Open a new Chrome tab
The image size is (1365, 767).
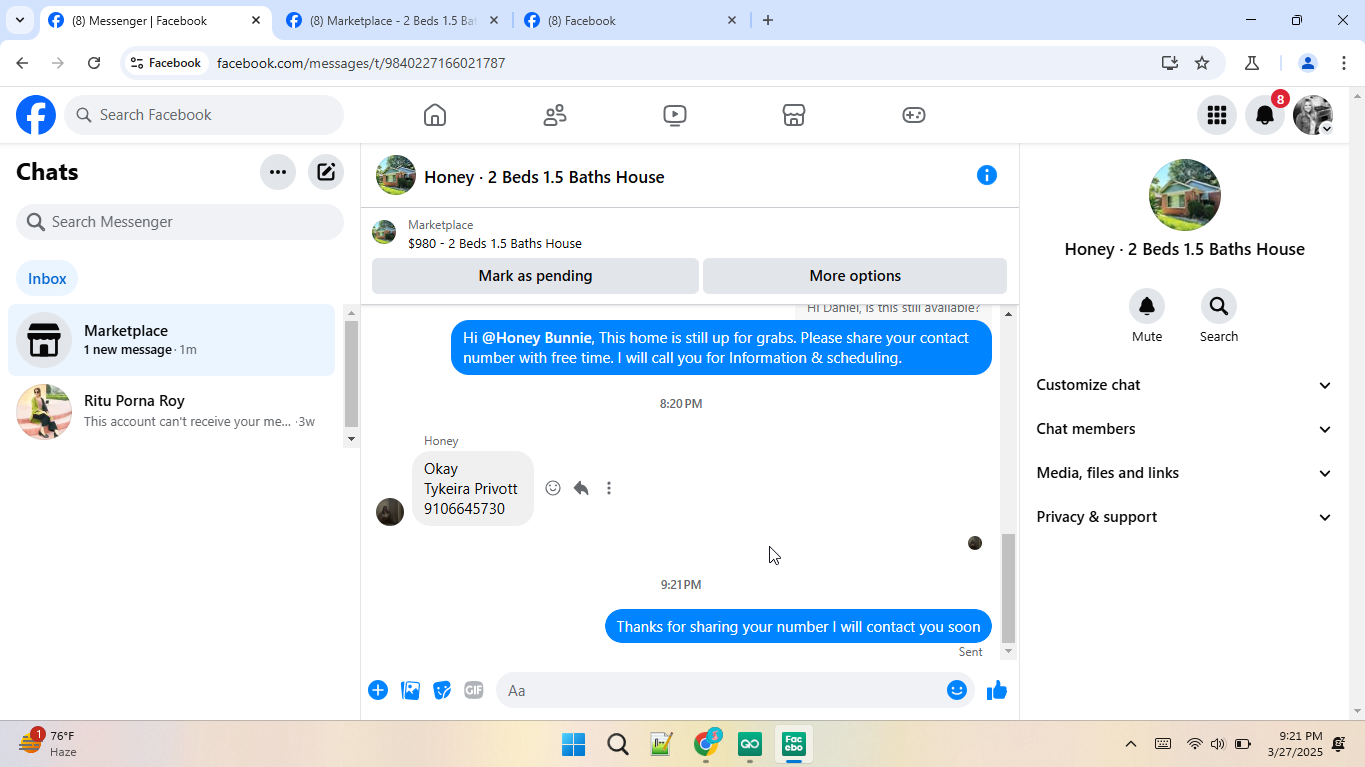pyautogui.click(x=768, y=20)
